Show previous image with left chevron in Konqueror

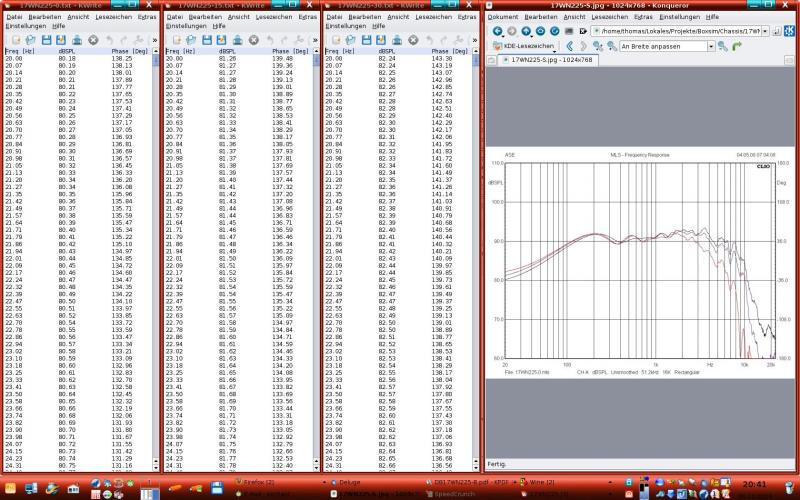click(570, 46)
